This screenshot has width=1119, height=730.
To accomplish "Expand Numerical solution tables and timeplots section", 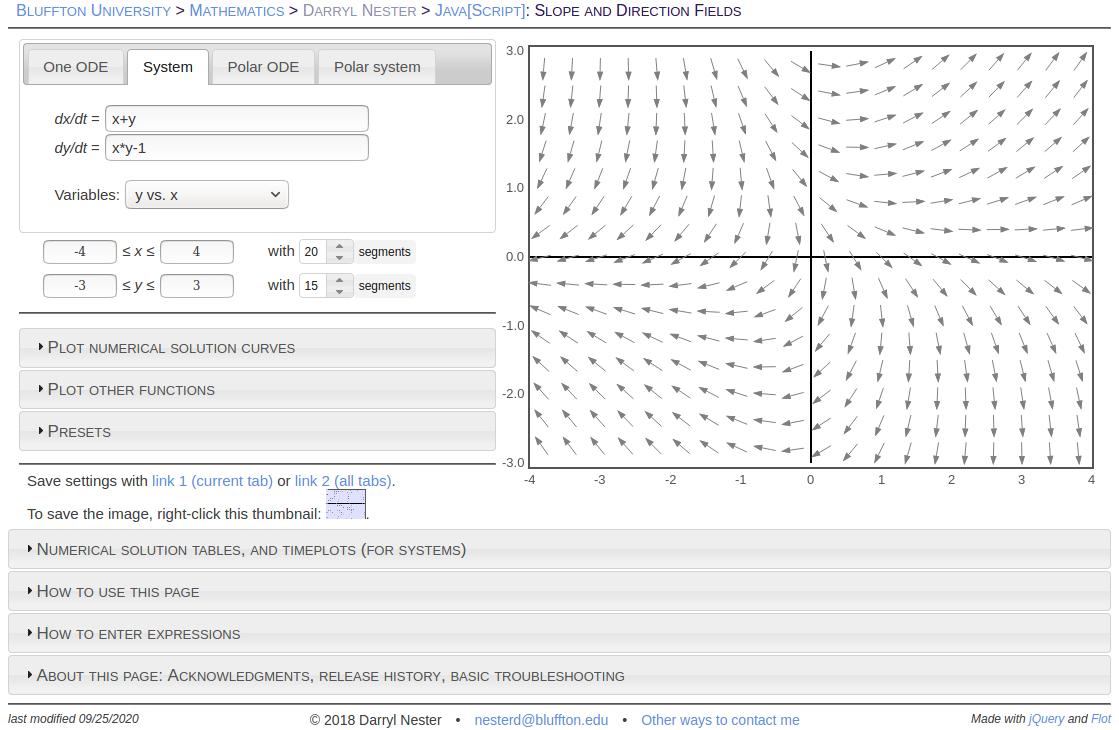I will (251, 549).
